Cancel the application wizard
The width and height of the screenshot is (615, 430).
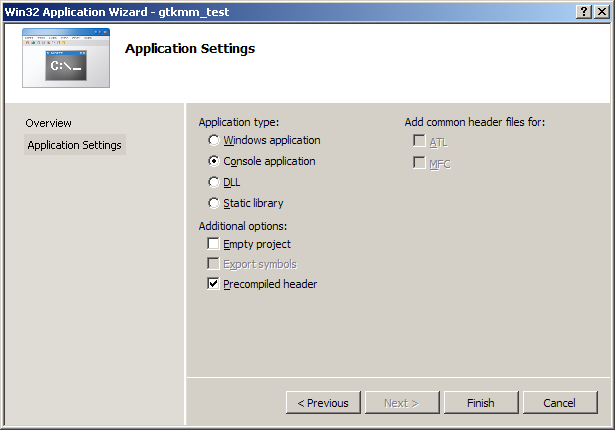pos(559,403)
